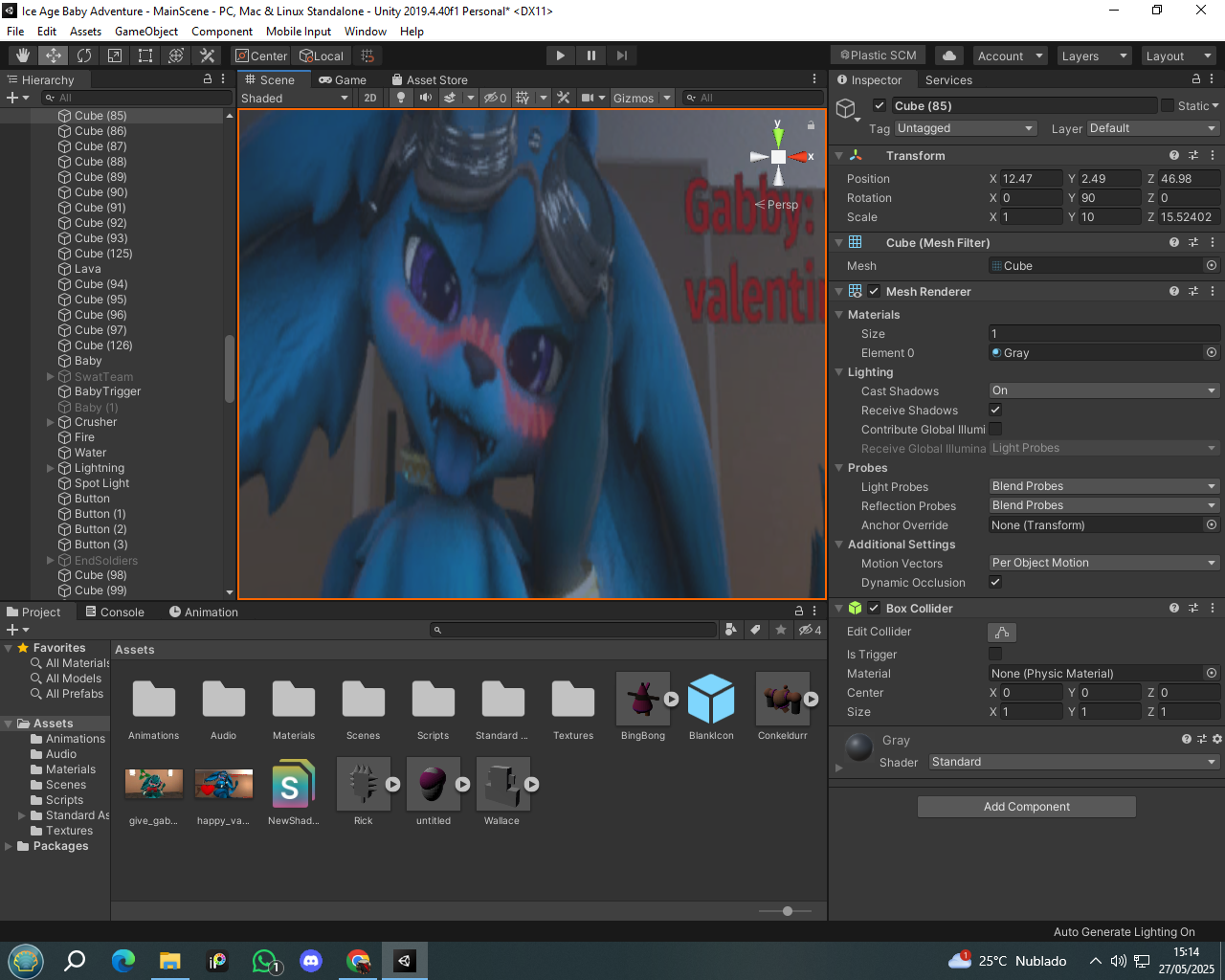This screenshot has height=980, width=1225.
Task: Open Plastic SCM panel
Action: pos(879,56)
